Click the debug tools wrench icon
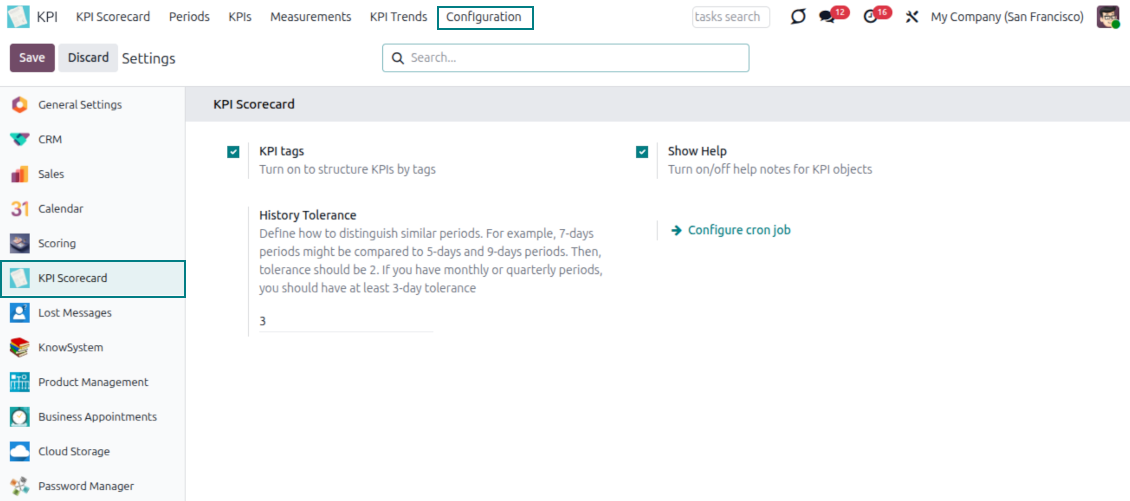 click(x=912, y=17)
